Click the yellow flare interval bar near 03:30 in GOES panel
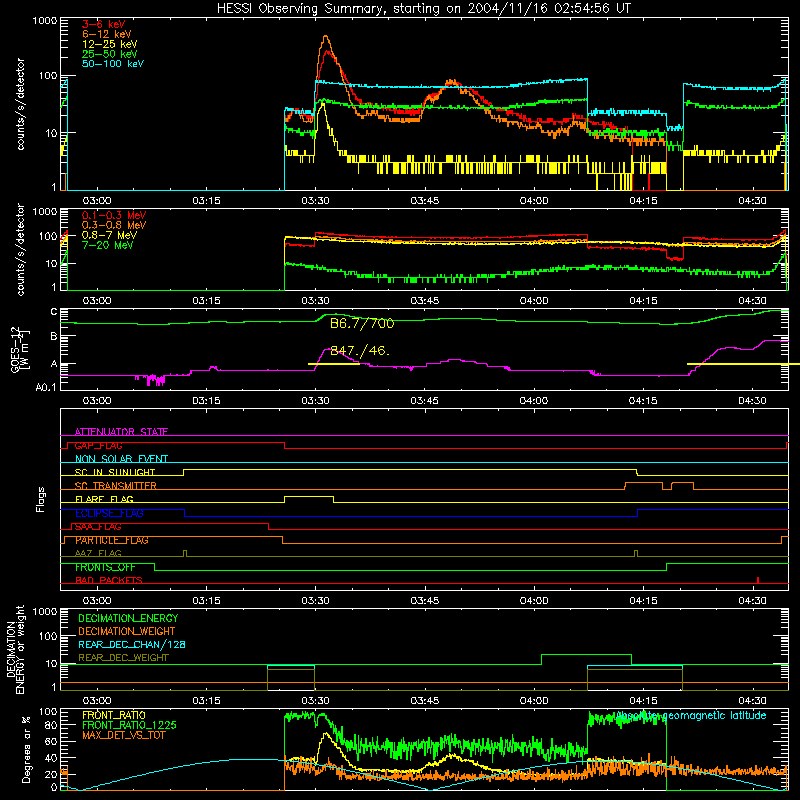The width and height of the screenshot is (800, 800). (x=334, y=364)
